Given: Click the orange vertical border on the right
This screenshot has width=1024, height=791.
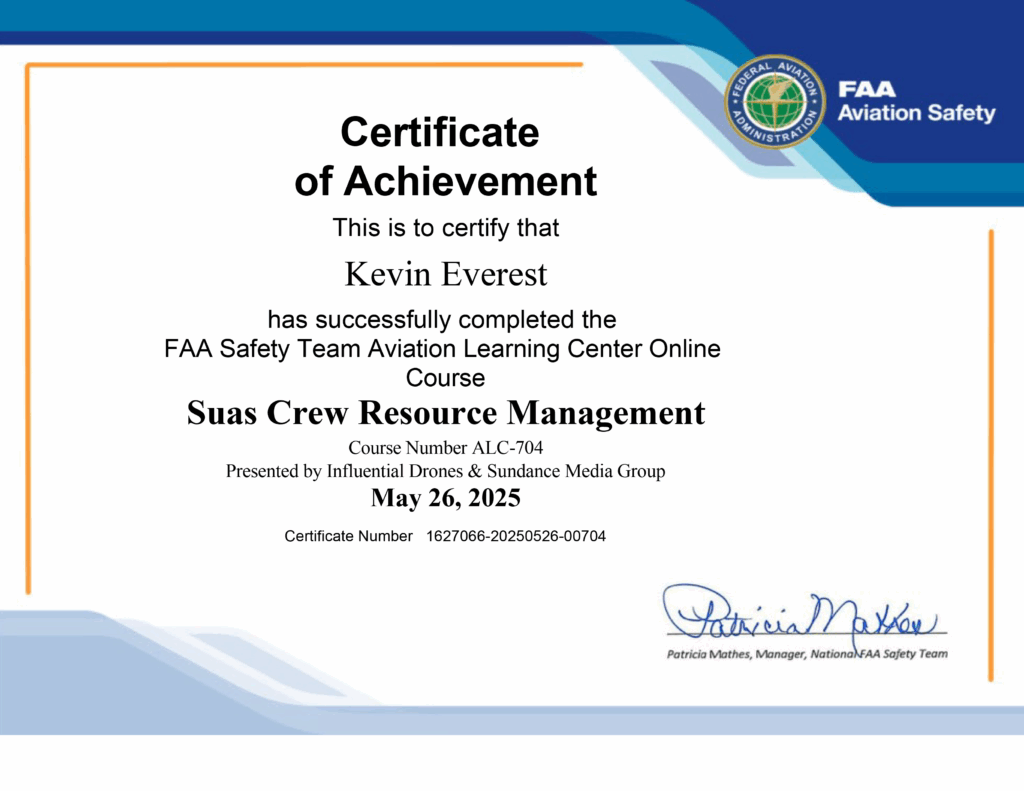Looking at the screenshot, I should tap(991, 450).
